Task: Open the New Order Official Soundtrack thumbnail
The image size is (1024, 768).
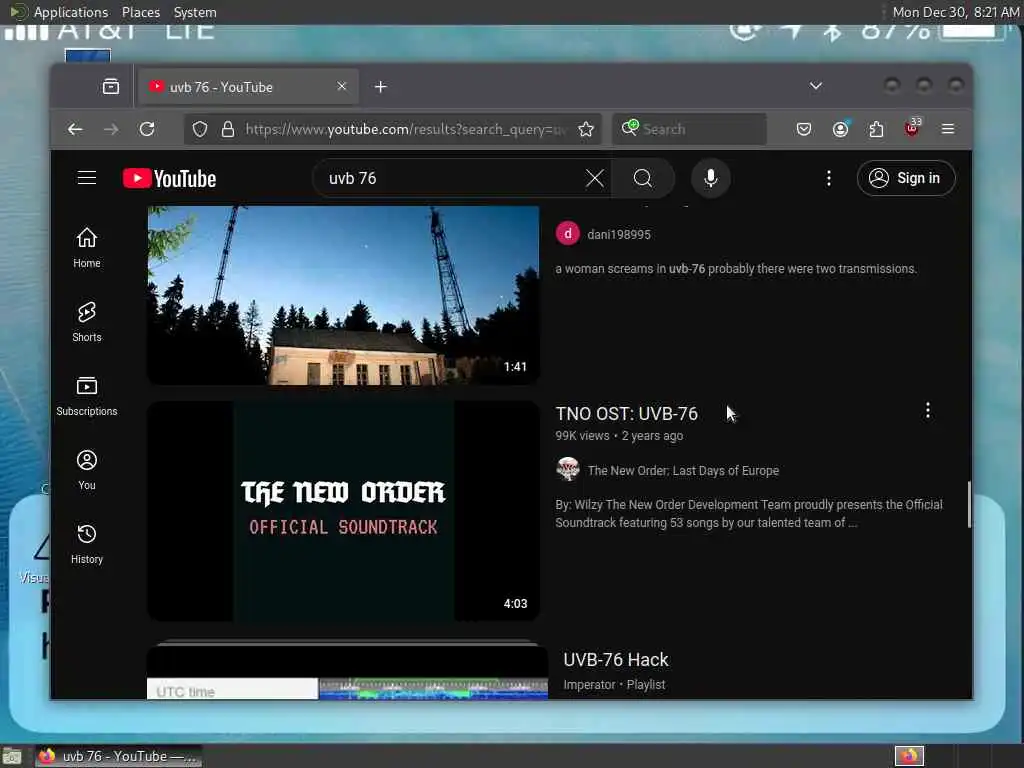Action: point(344,511)
